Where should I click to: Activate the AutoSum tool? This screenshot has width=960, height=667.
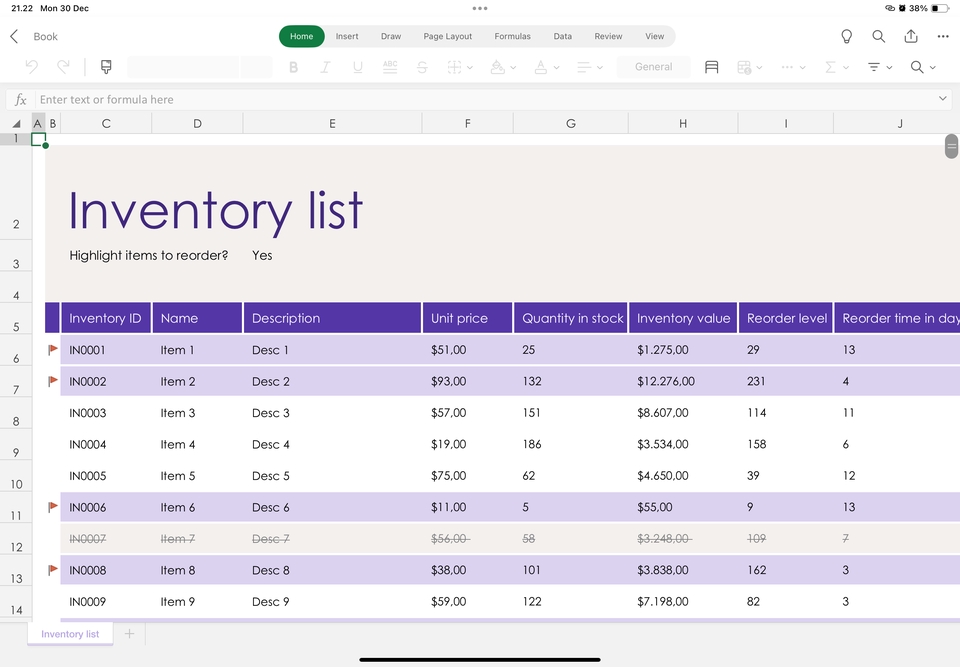830,67
